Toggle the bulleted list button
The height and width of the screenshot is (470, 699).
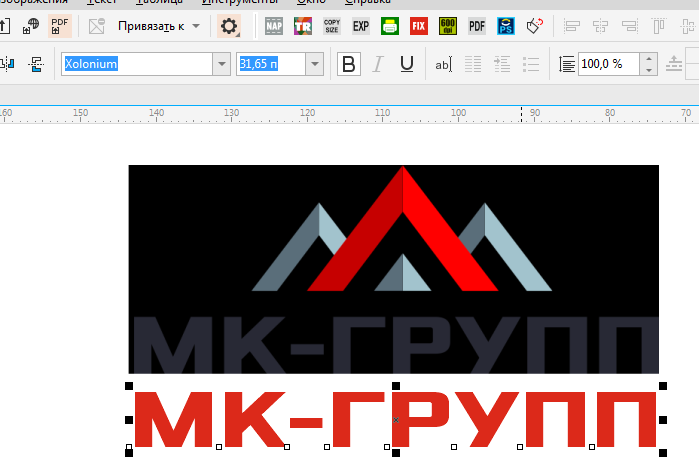pos(531,64)
